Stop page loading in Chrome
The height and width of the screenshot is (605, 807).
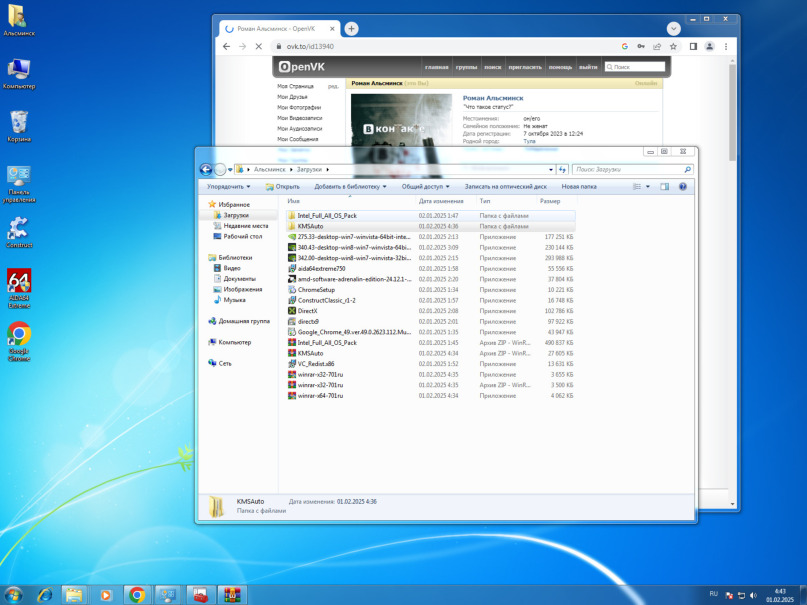pos(258,46)
